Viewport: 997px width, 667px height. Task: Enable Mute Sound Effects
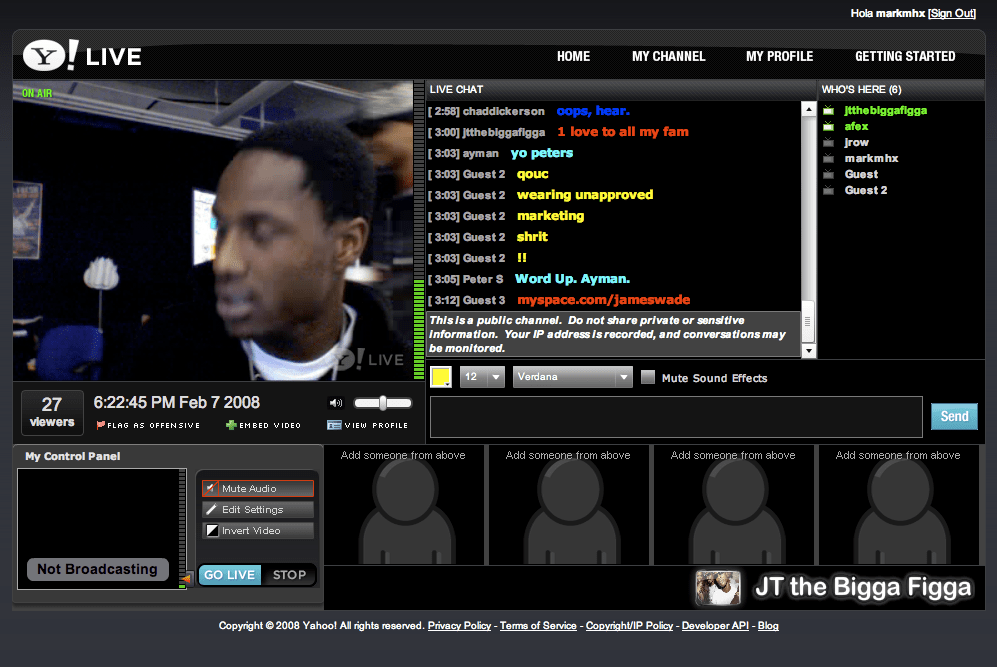647,378
